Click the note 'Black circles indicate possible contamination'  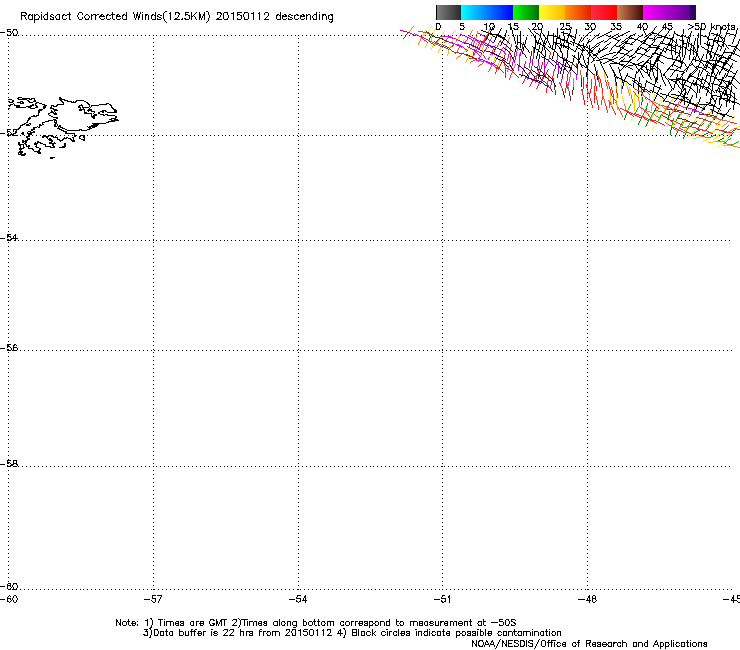tap(456, 633)
